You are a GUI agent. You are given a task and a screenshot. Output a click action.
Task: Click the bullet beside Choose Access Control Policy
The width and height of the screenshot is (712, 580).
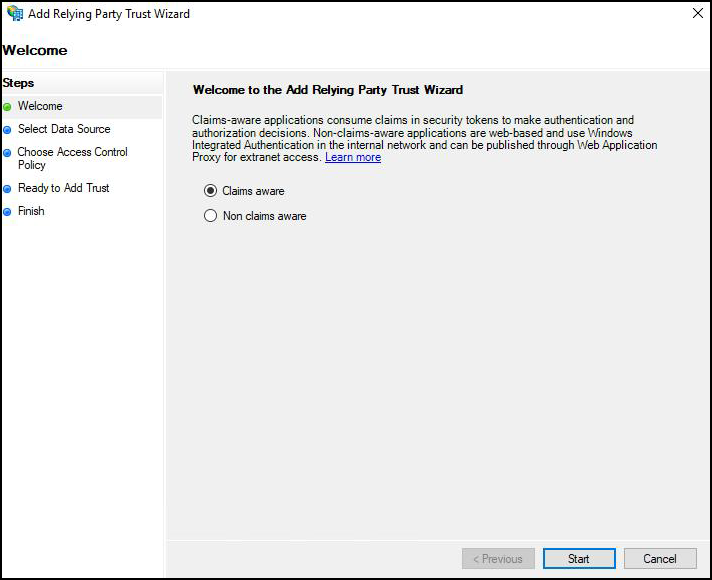(x=7, y=153)
